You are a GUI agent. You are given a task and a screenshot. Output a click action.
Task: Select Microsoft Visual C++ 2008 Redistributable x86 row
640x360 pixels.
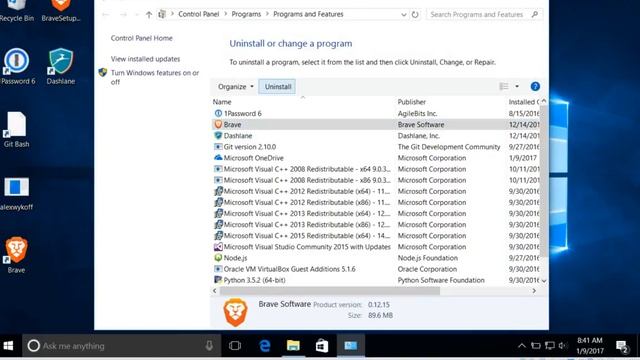click(x=376, y=180)
